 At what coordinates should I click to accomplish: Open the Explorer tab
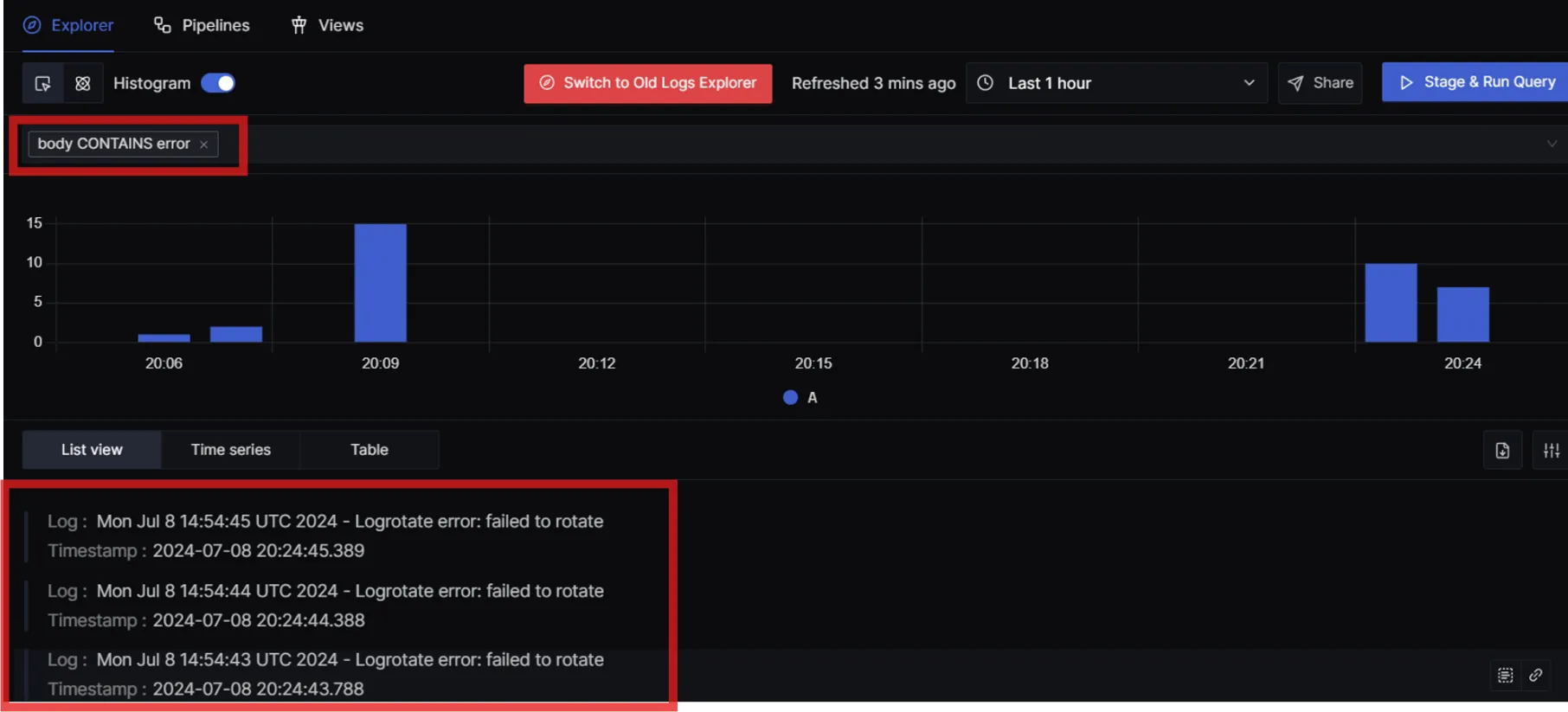[x=68, y=25]
